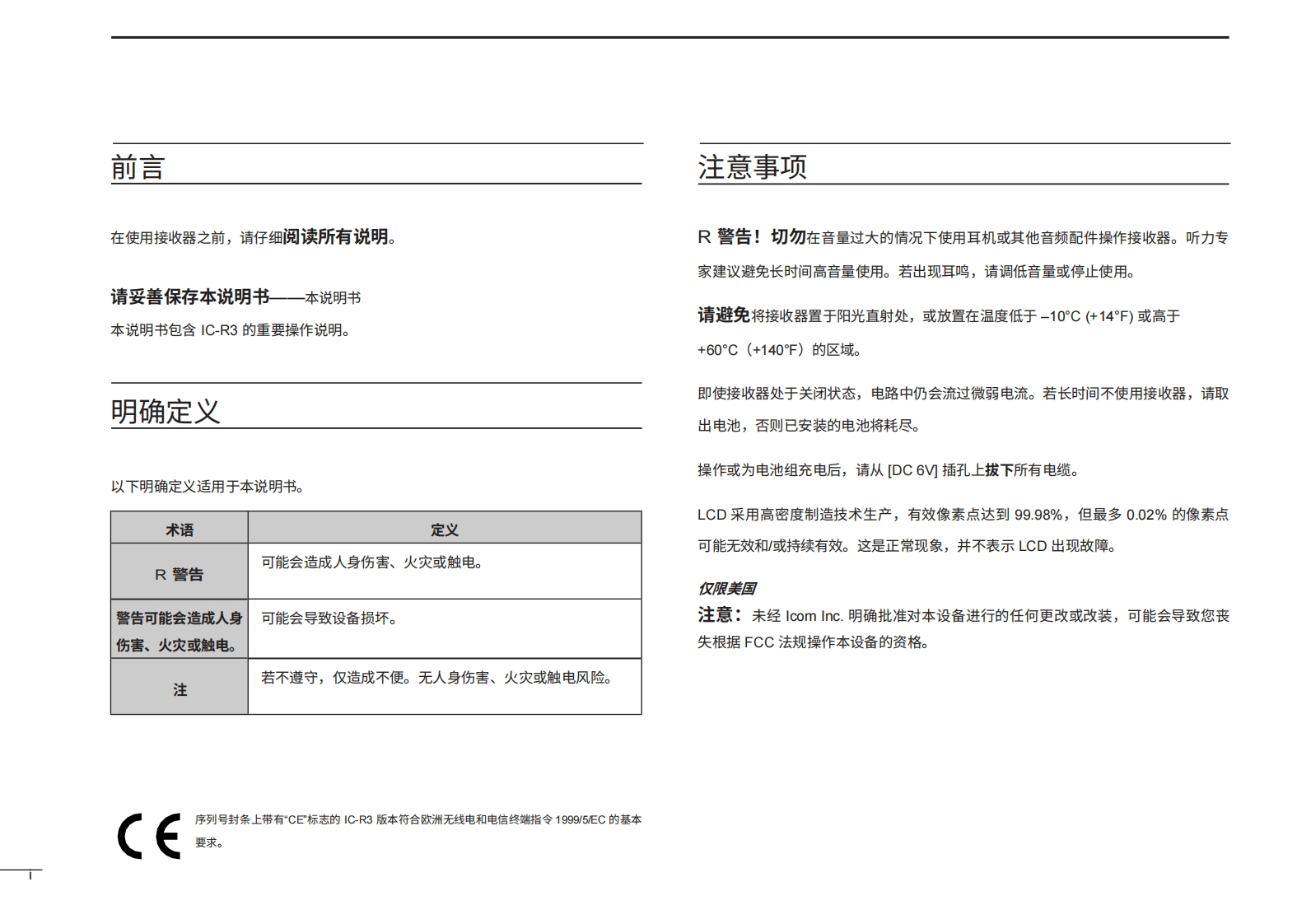
Task: Click the bold 拔下 word
Action: coord(999,470)
